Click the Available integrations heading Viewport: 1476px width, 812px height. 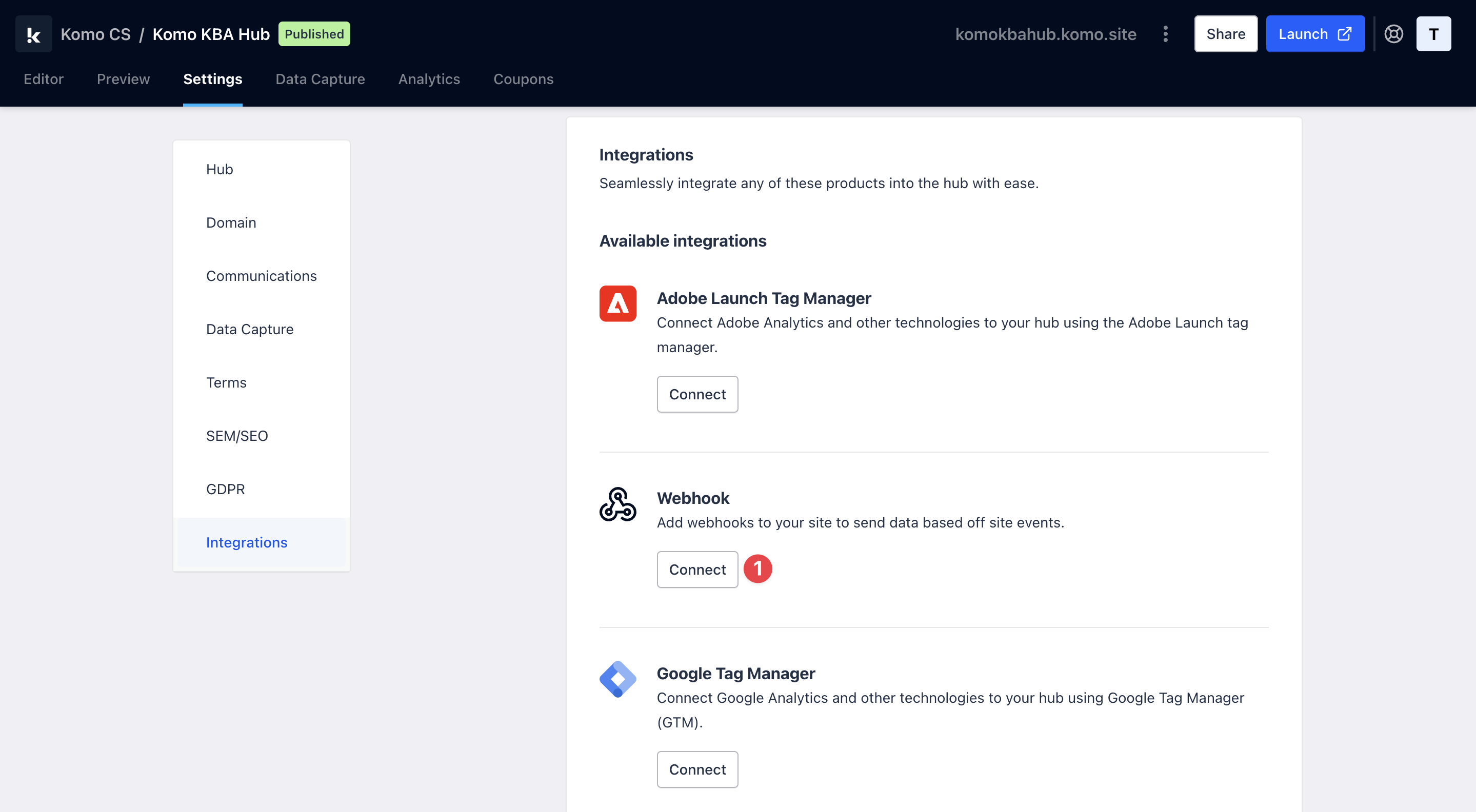tap(683, 240)
